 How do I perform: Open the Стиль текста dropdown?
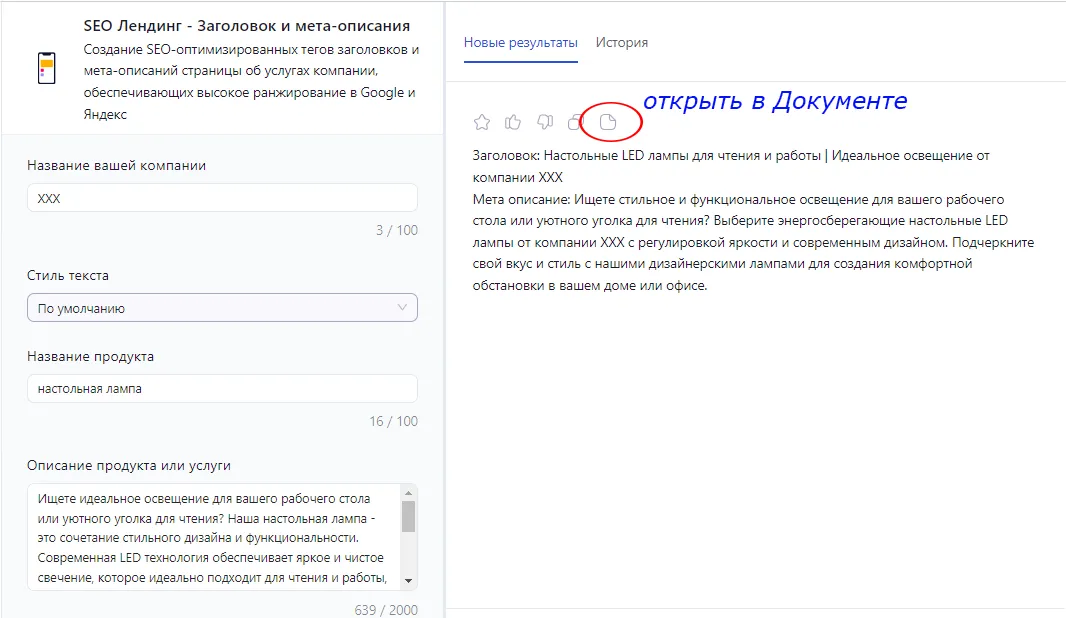[221, 307]
